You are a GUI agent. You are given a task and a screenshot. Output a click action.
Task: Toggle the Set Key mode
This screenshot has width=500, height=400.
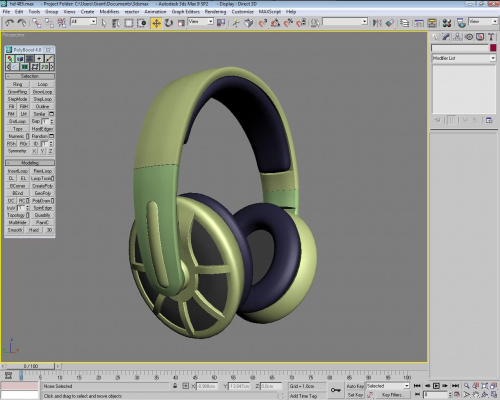[355, 395]
